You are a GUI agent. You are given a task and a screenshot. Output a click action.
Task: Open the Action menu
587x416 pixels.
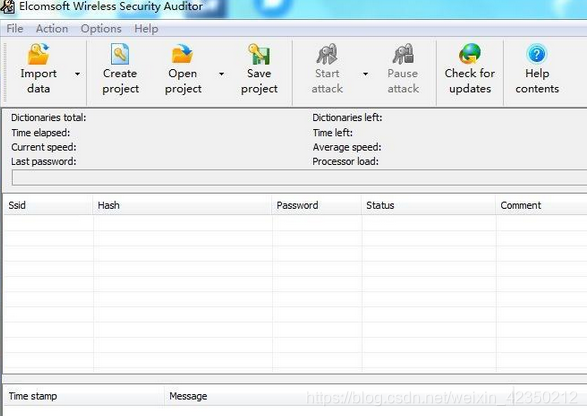52,28
